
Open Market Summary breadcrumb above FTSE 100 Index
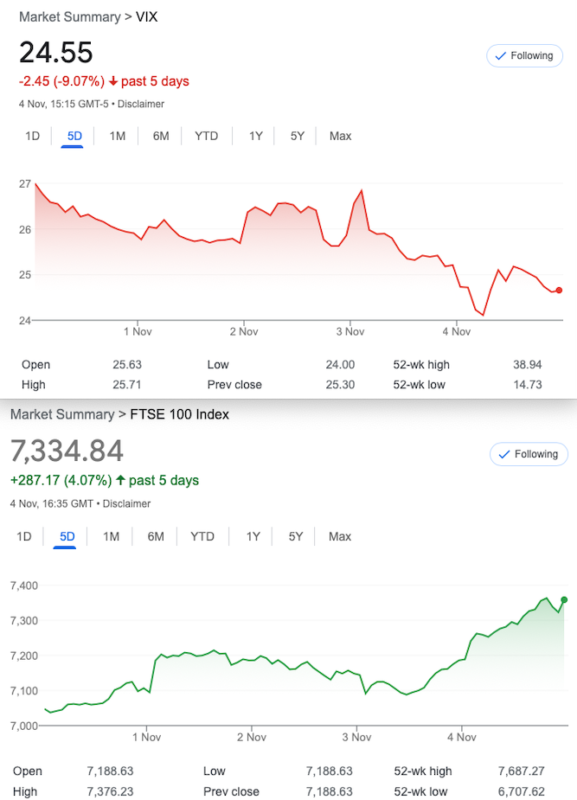click(x=62, y=414)
